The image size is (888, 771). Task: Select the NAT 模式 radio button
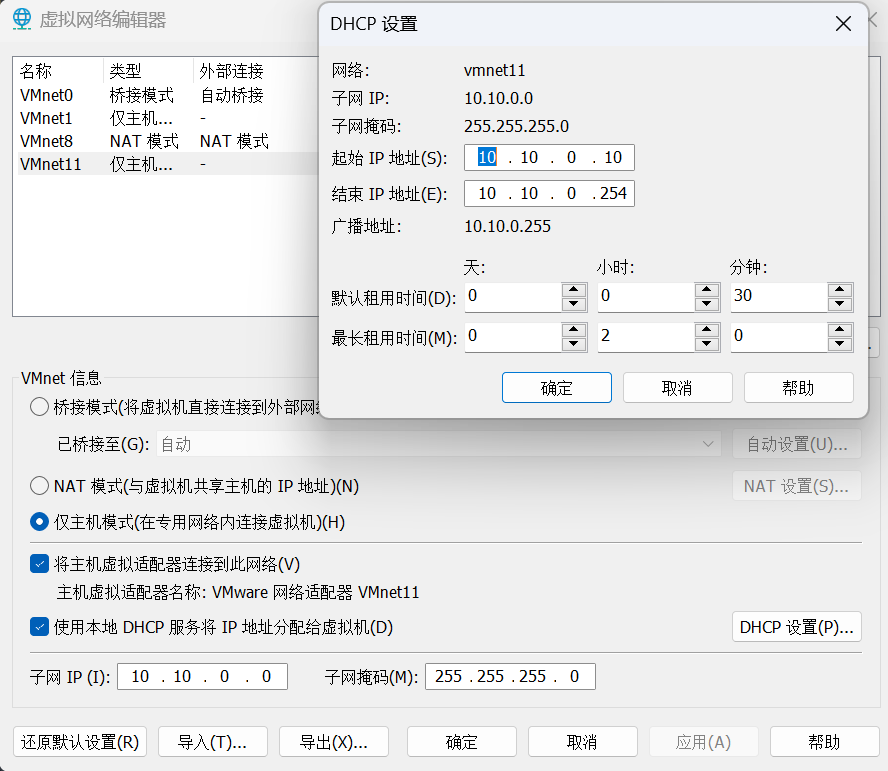(x=40, y=486)
